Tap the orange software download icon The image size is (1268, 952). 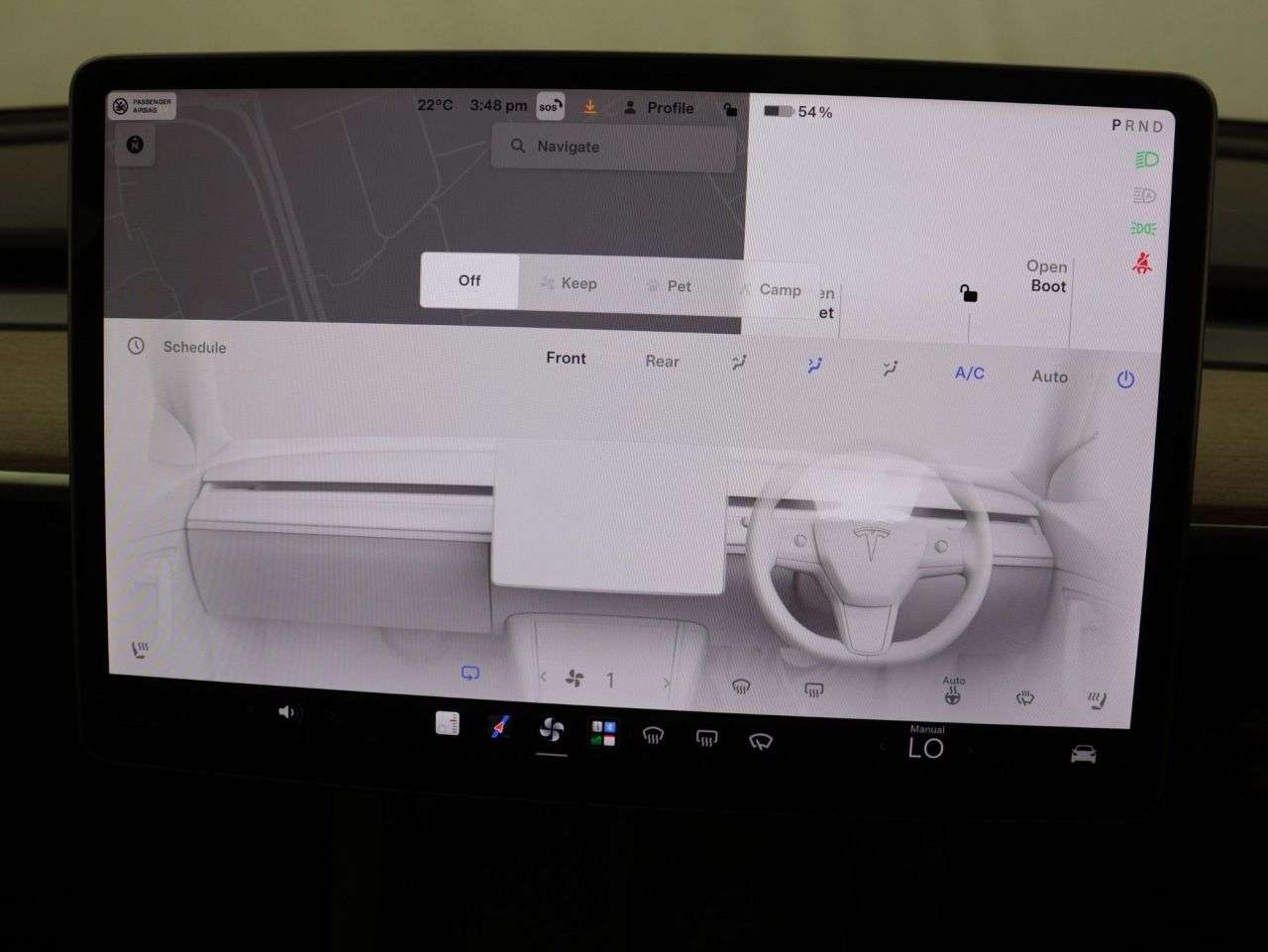pyautogui.click(x=590, y=107)
